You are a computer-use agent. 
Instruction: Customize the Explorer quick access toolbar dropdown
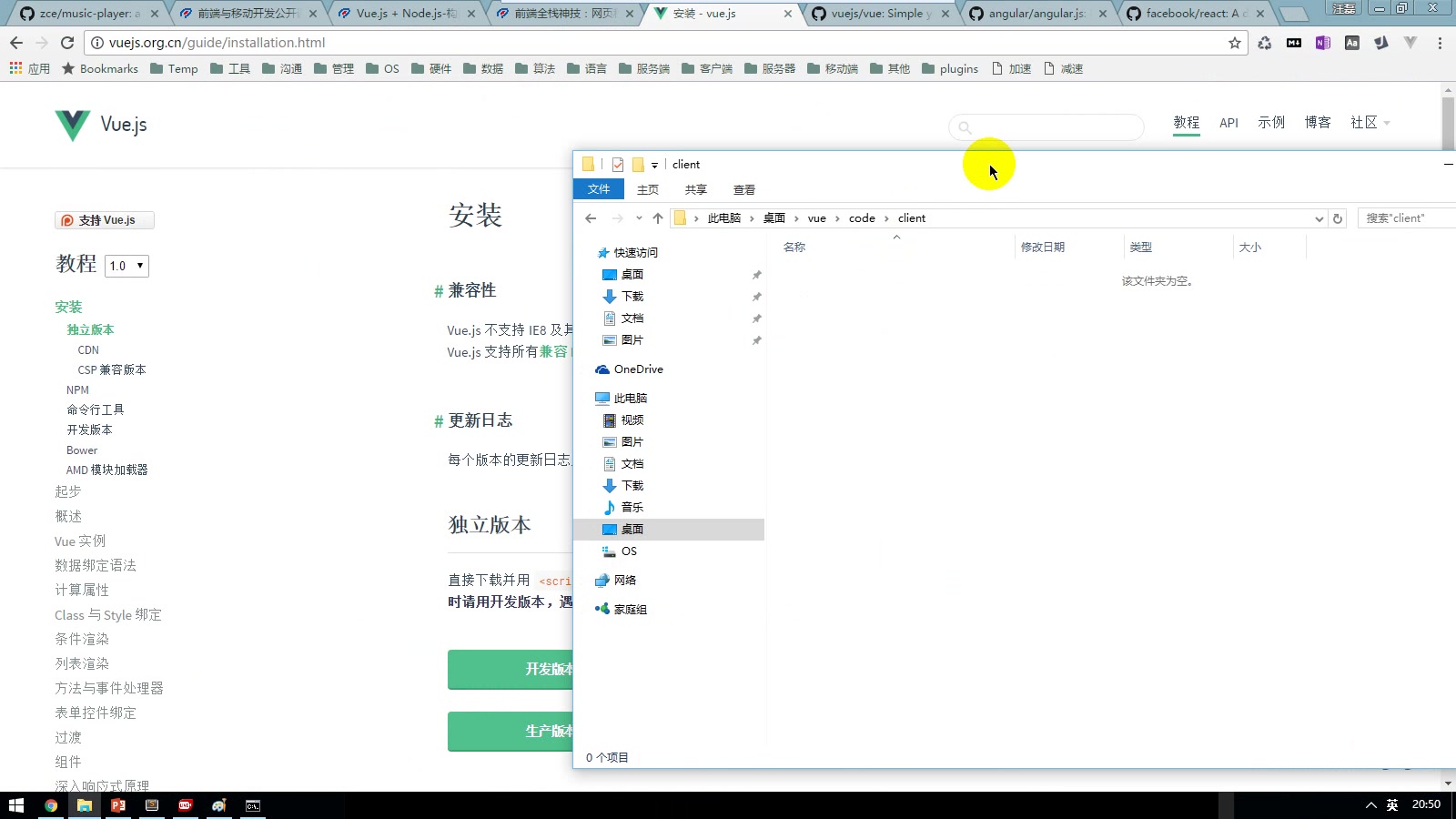(x=654, y=166)
